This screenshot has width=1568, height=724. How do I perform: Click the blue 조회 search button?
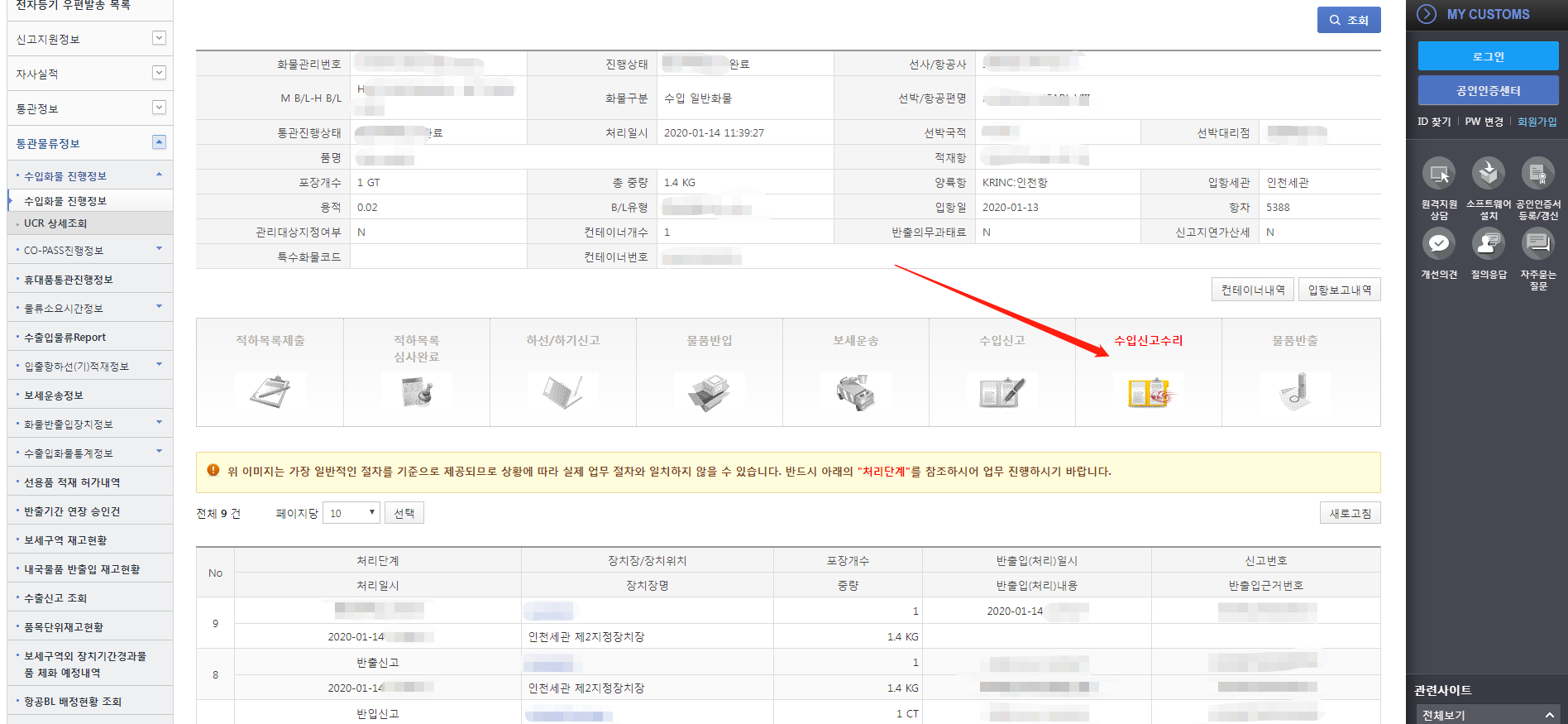pos(1349,20)
